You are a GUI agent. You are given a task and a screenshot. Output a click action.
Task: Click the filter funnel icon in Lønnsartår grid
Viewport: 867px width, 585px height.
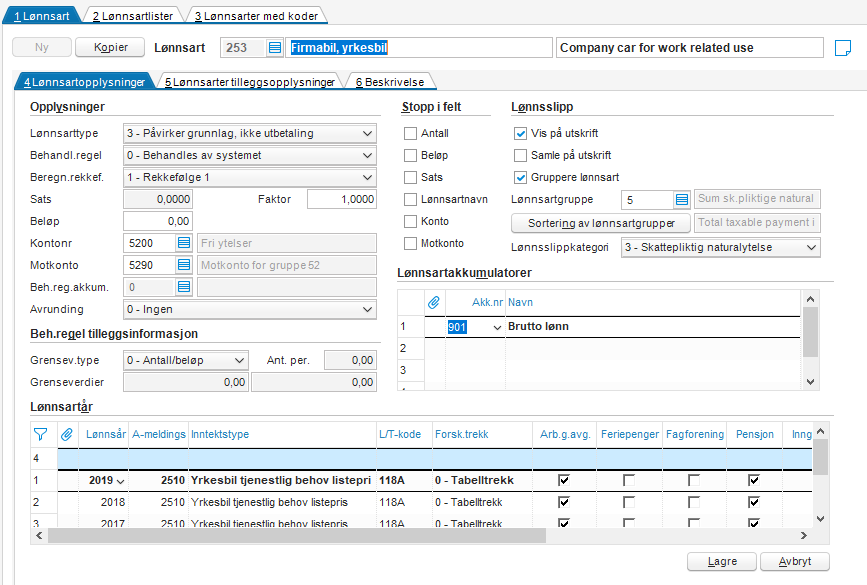[x=41, y=434]
